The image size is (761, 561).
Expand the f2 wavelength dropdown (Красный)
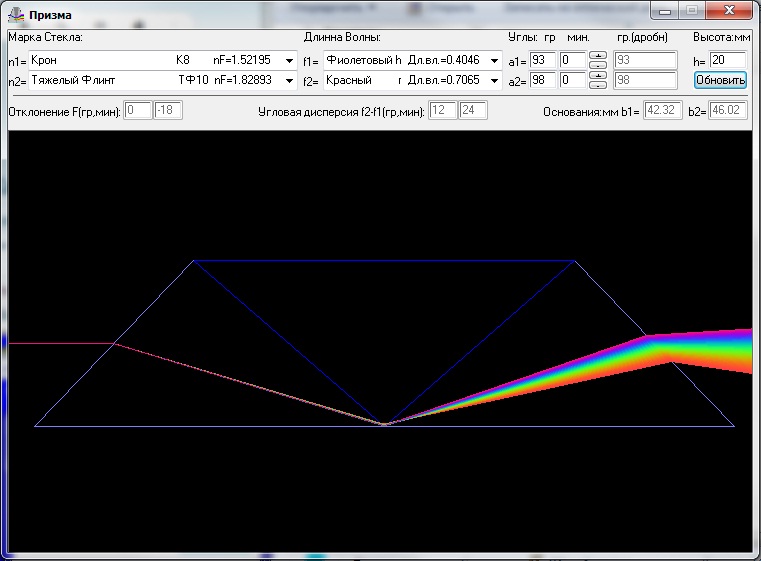pyautogui.click(x=495, y=80)
